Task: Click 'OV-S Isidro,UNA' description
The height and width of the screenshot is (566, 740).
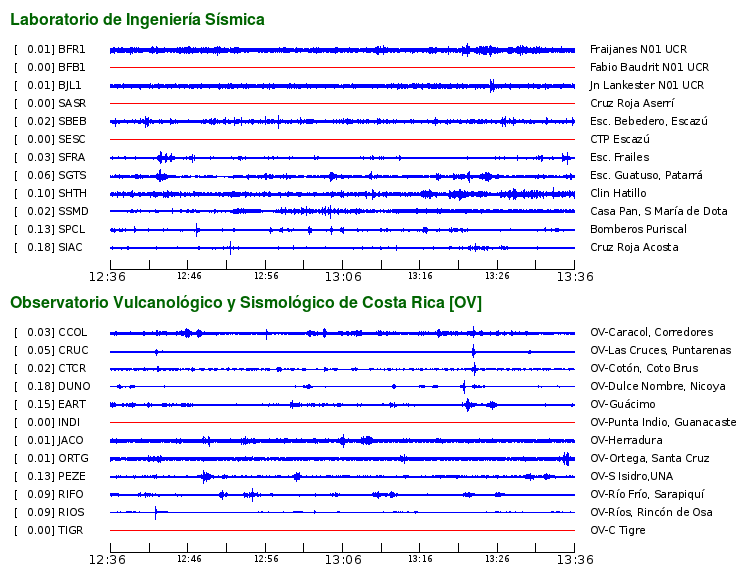Action: [x=631, y=476]
